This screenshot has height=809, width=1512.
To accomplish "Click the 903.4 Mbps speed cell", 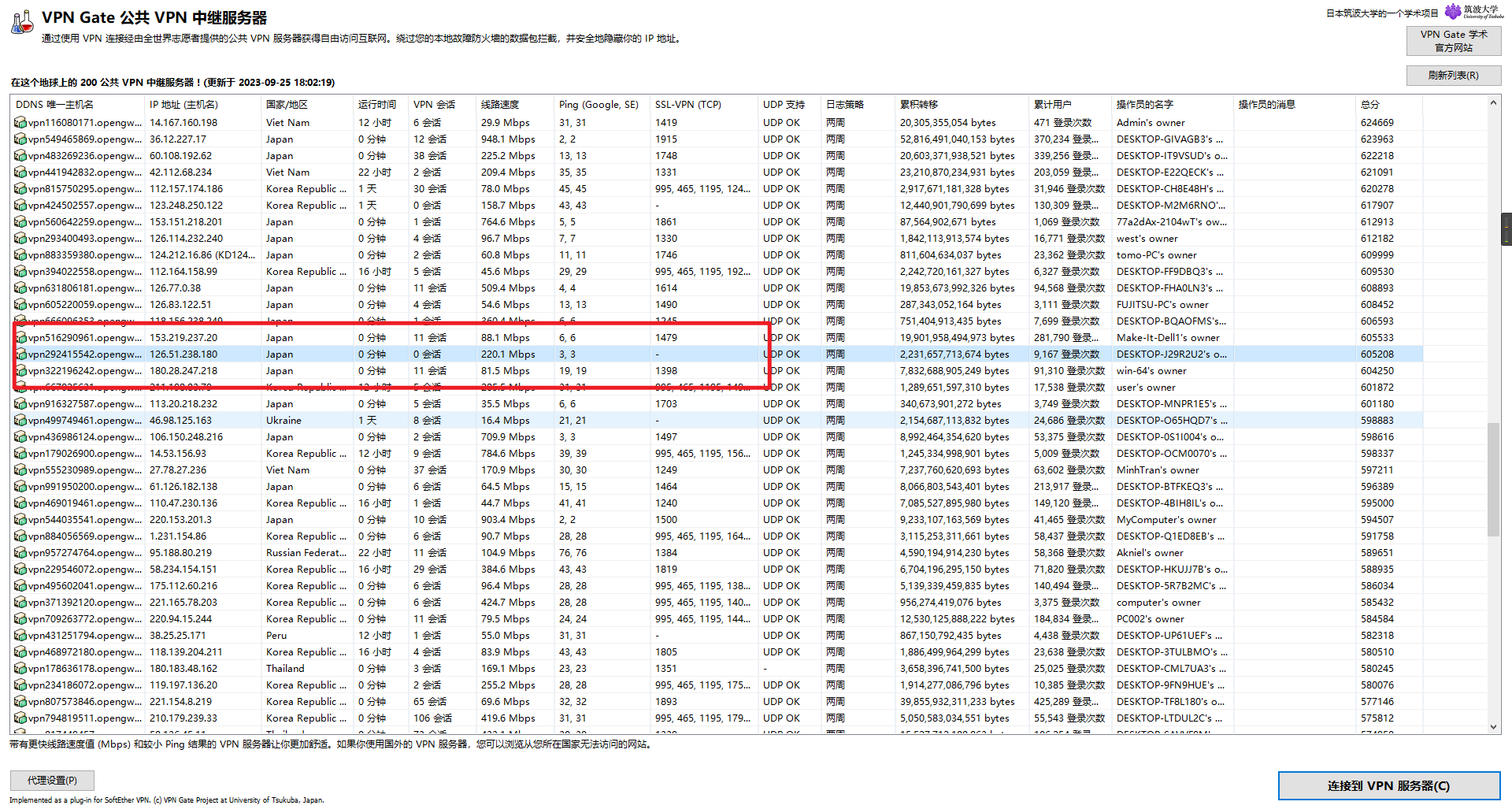I will coord(508,520).
